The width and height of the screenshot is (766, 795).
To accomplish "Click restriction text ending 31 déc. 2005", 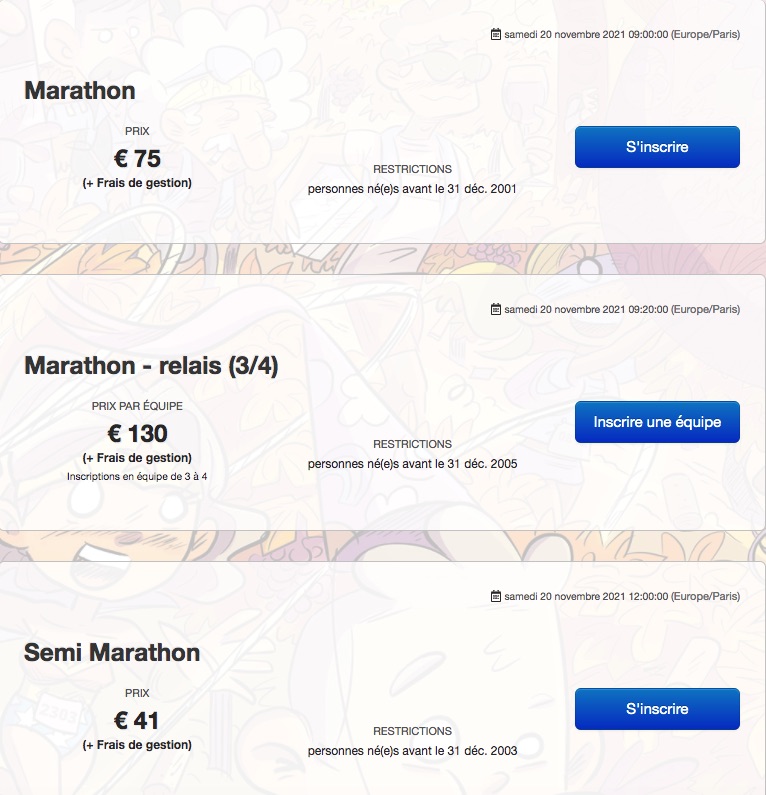I will point(413,464).
